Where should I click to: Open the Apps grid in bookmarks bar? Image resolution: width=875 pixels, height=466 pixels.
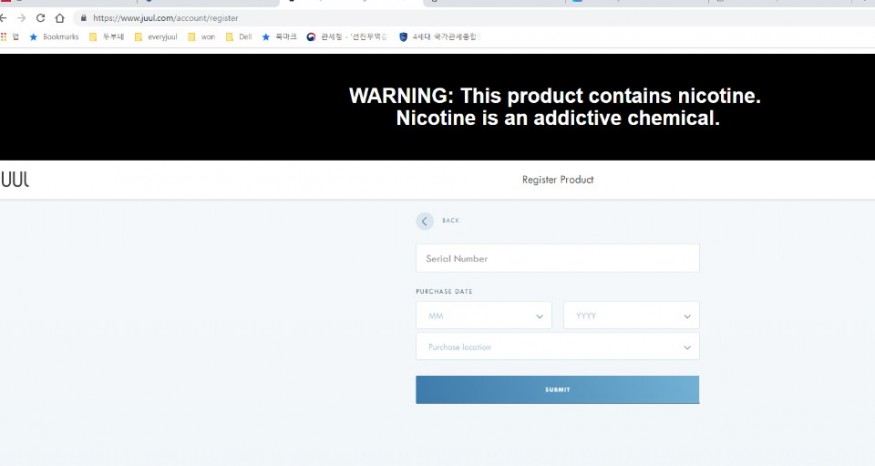point(4,37)
